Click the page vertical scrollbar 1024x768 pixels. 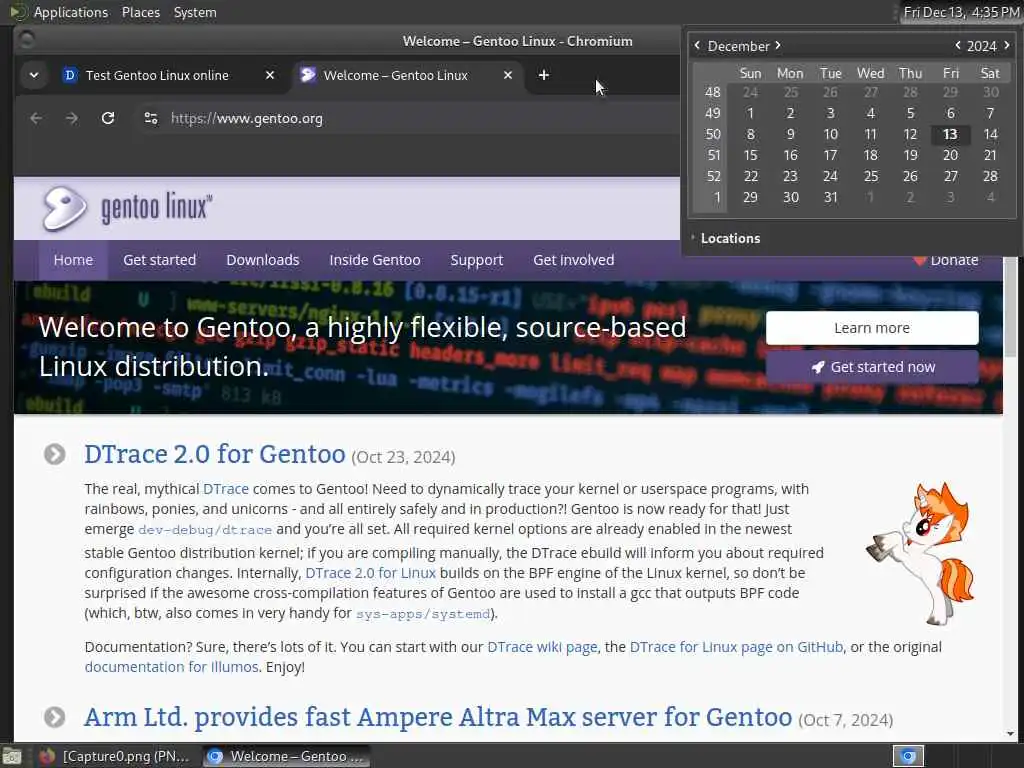pos(1010,307)
